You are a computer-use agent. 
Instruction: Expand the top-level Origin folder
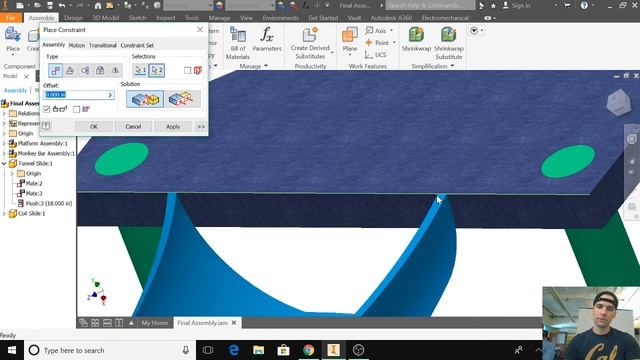tap(4, 133)
